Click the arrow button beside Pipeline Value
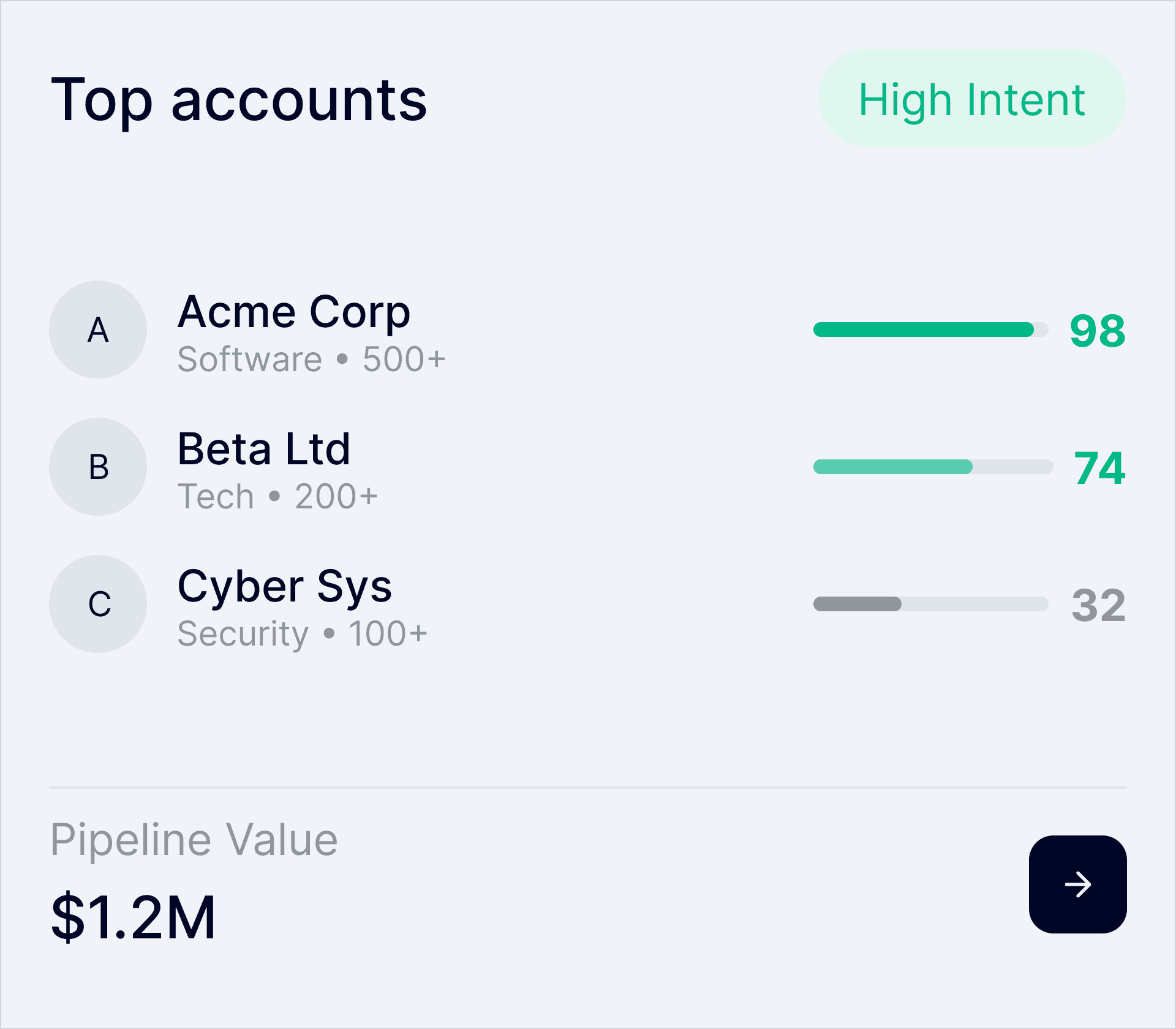Viewport: 1176px width, 1029px height. [1077, 884]
